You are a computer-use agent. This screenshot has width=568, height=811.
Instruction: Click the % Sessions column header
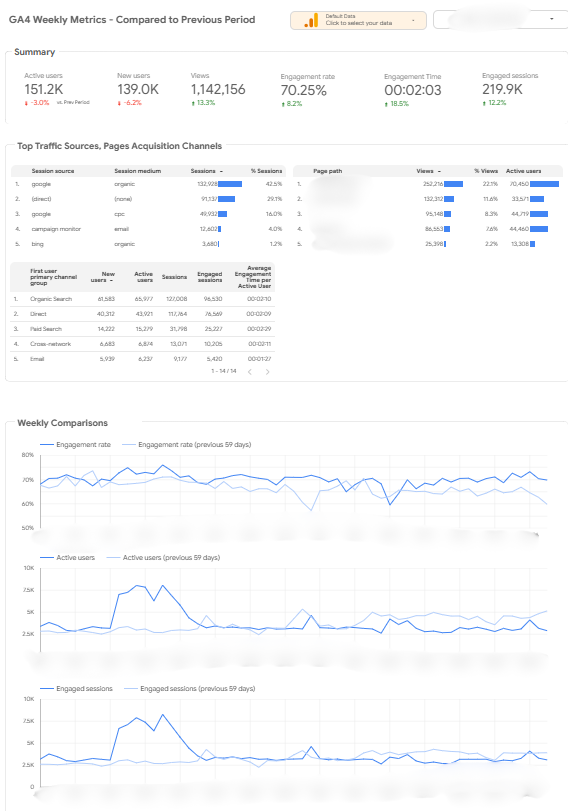[x=266, y=171]
